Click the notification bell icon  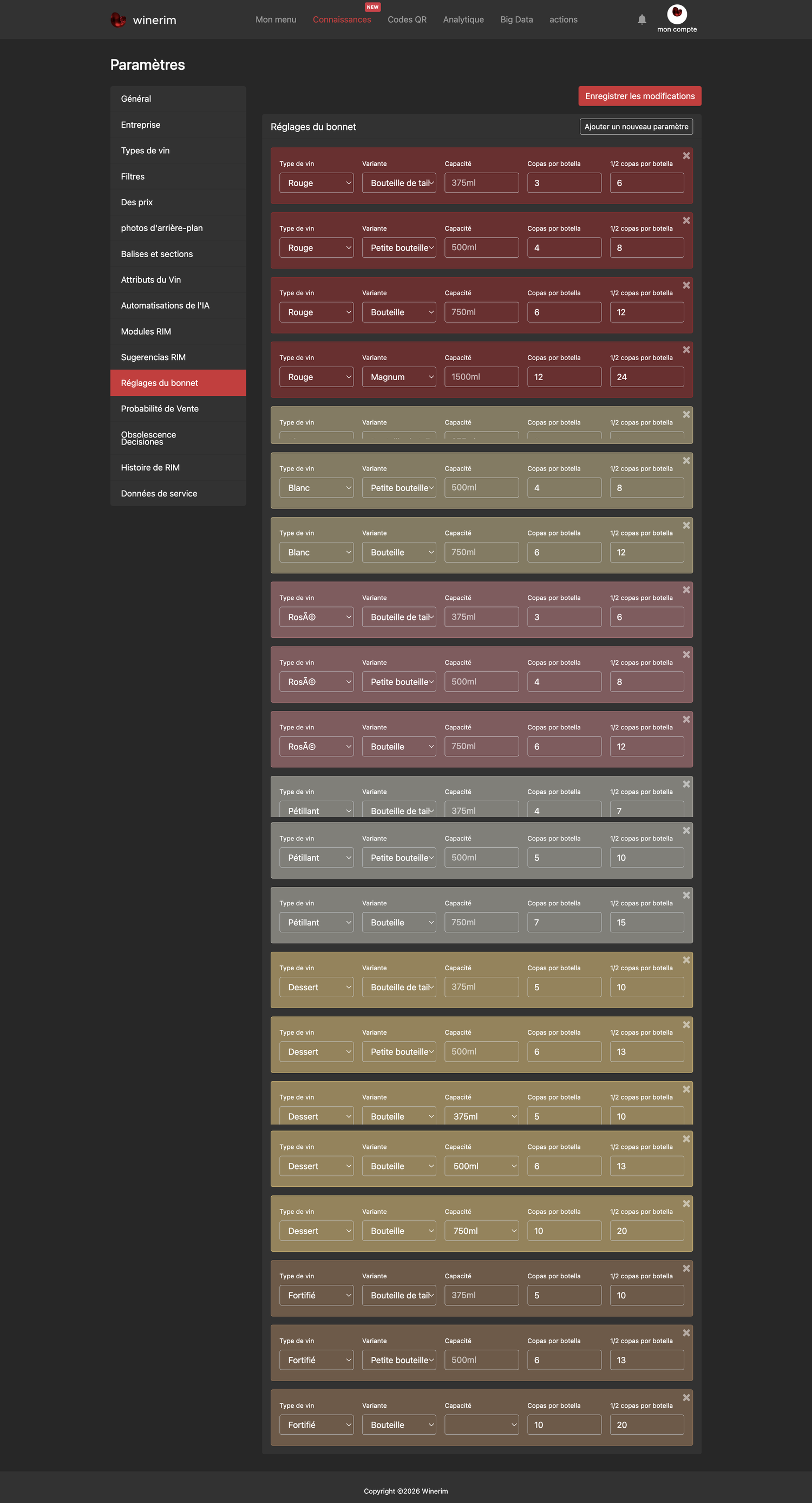(x=641, y=19)
